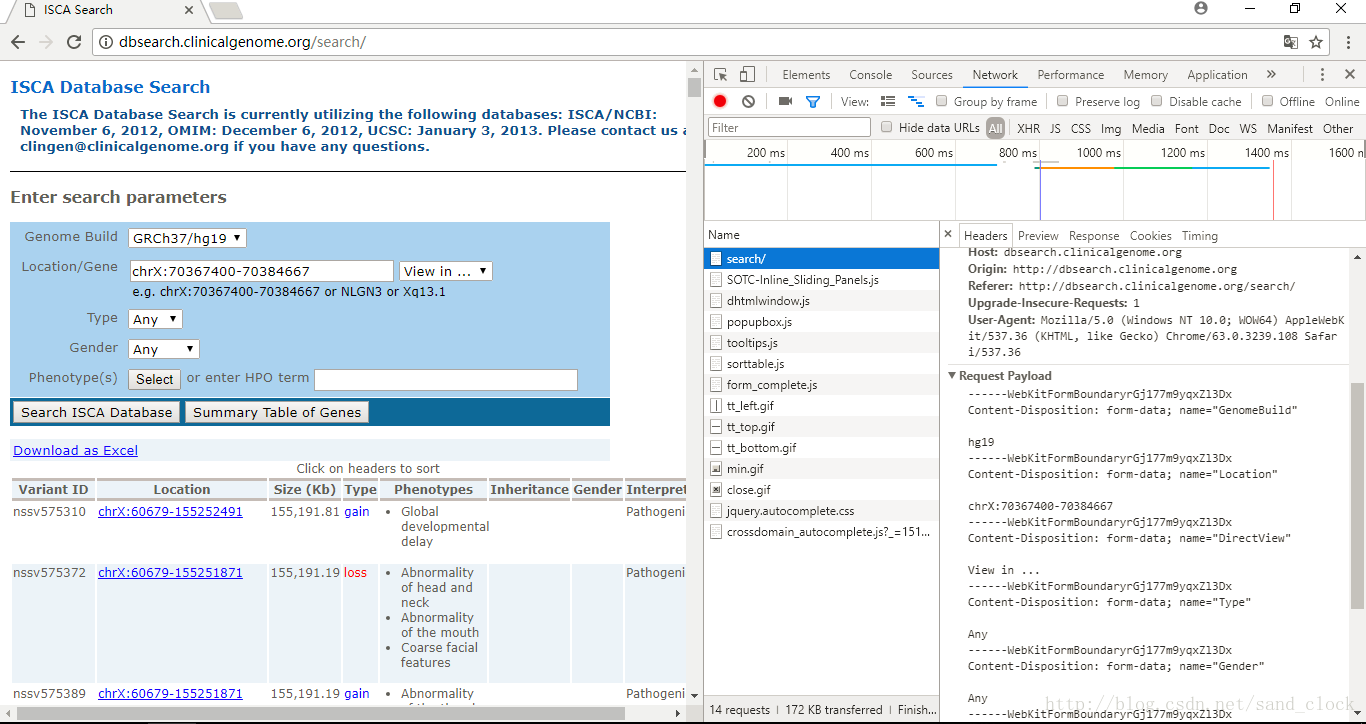Tick the Disable cache checkbox
The image size is (1366, 724).
[1156, 101]
